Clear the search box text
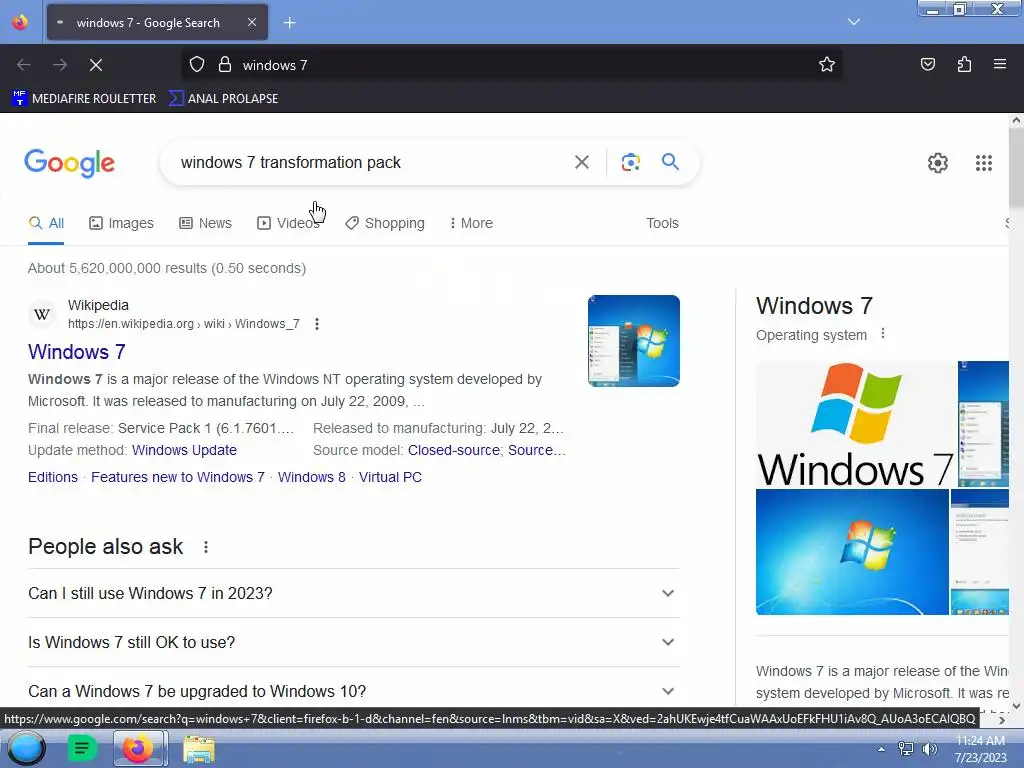Image resolution: width=1024 pixels, height=768 pixels. tap(581, 162)
